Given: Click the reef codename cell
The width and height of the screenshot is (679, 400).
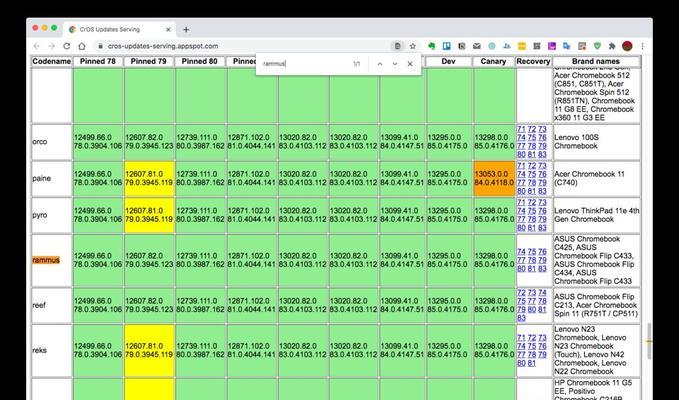Looking at the screenshot, I should click(x=52, y=305).
